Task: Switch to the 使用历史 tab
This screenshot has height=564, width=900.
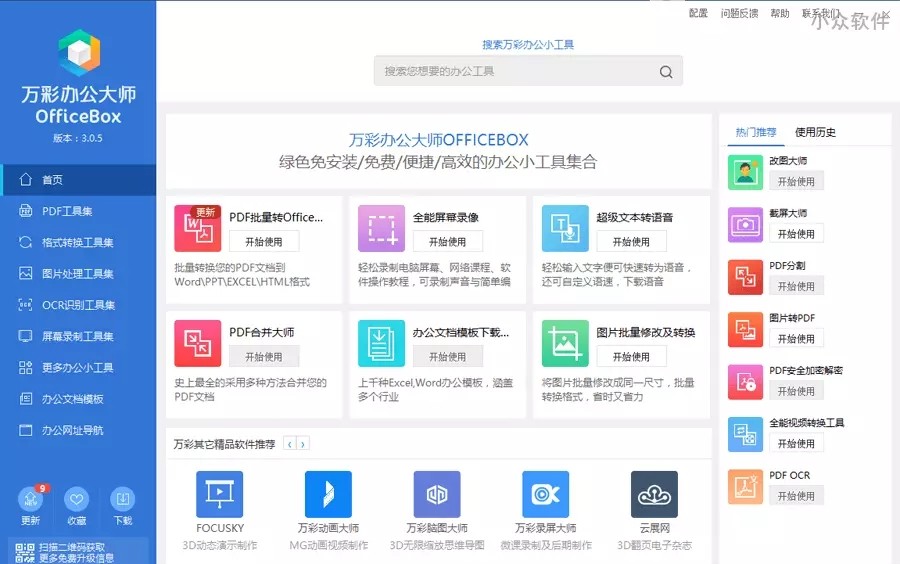Action: point(815,133)
